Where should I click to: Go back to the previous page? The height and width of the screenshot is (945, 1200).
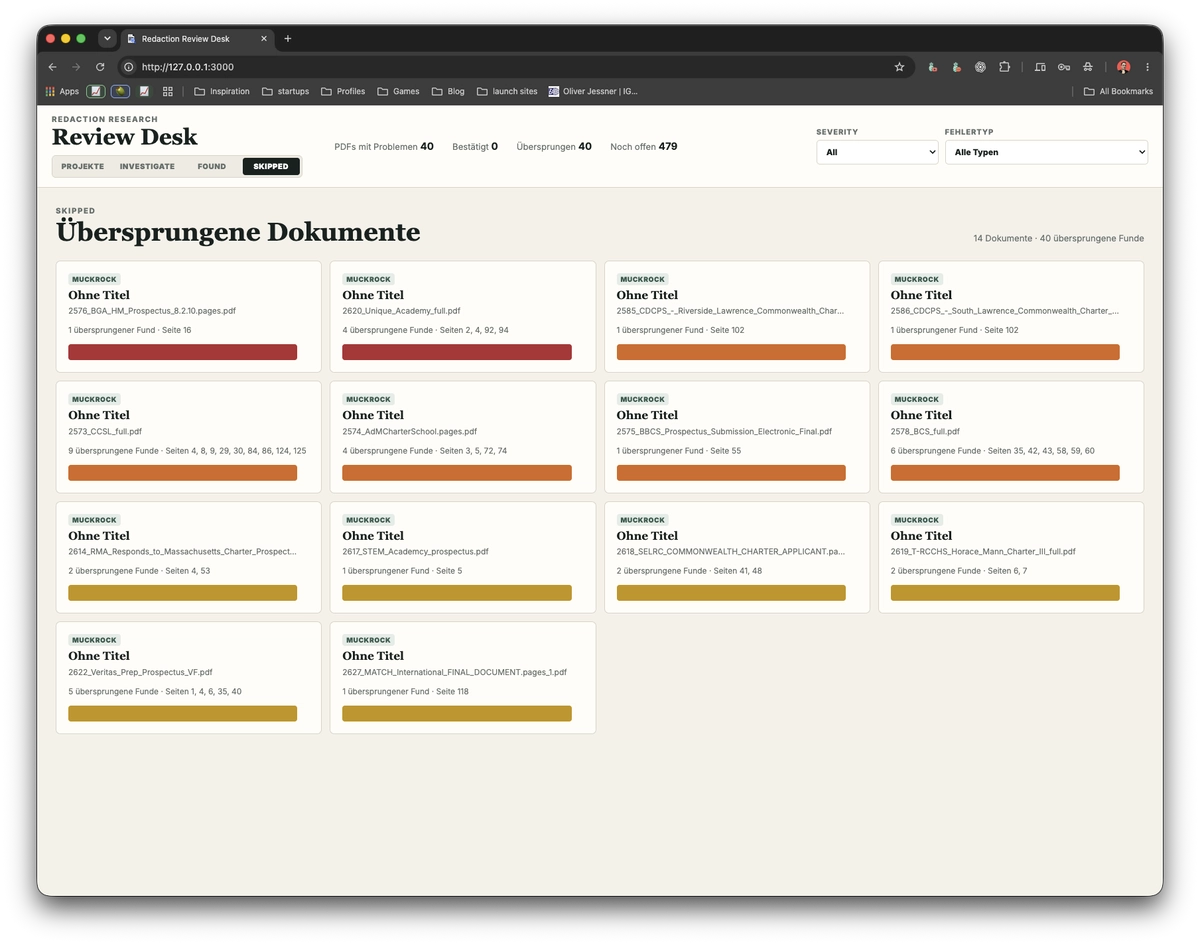(x=53, y=67)
